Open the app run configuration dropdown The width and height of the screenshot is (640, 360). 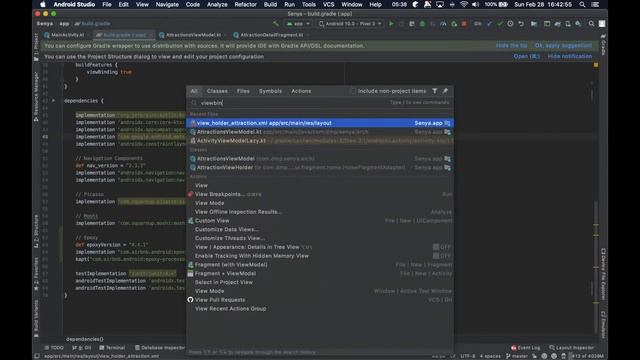[298, 24]
